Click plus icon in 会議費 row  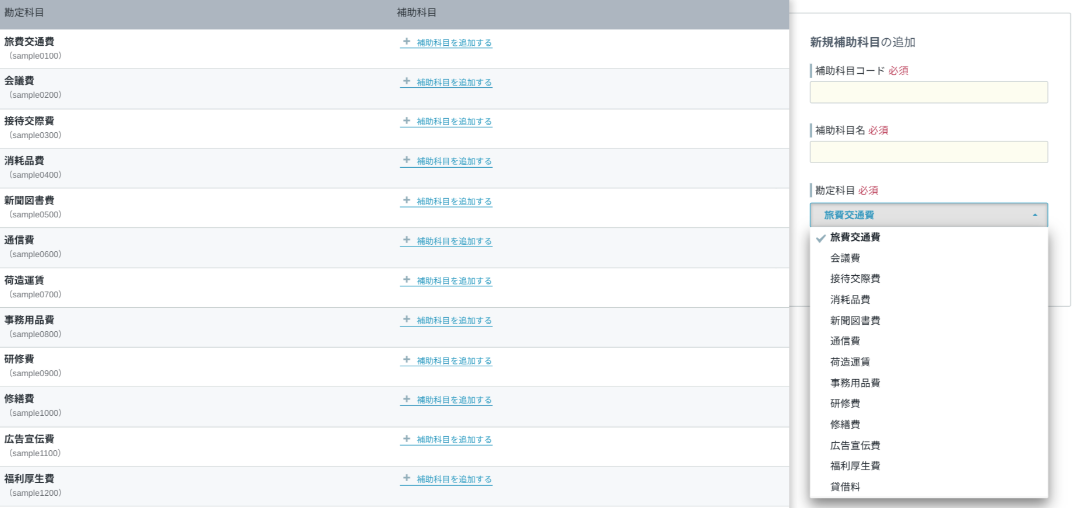[x=406, y=82]
